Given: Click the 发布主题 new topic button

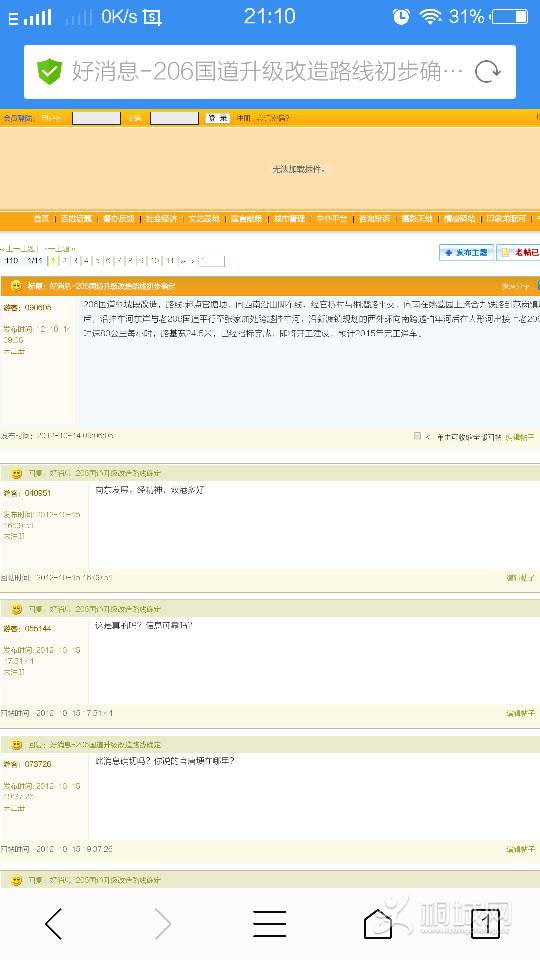Looking at the screenshot, I should pos(467,252).
